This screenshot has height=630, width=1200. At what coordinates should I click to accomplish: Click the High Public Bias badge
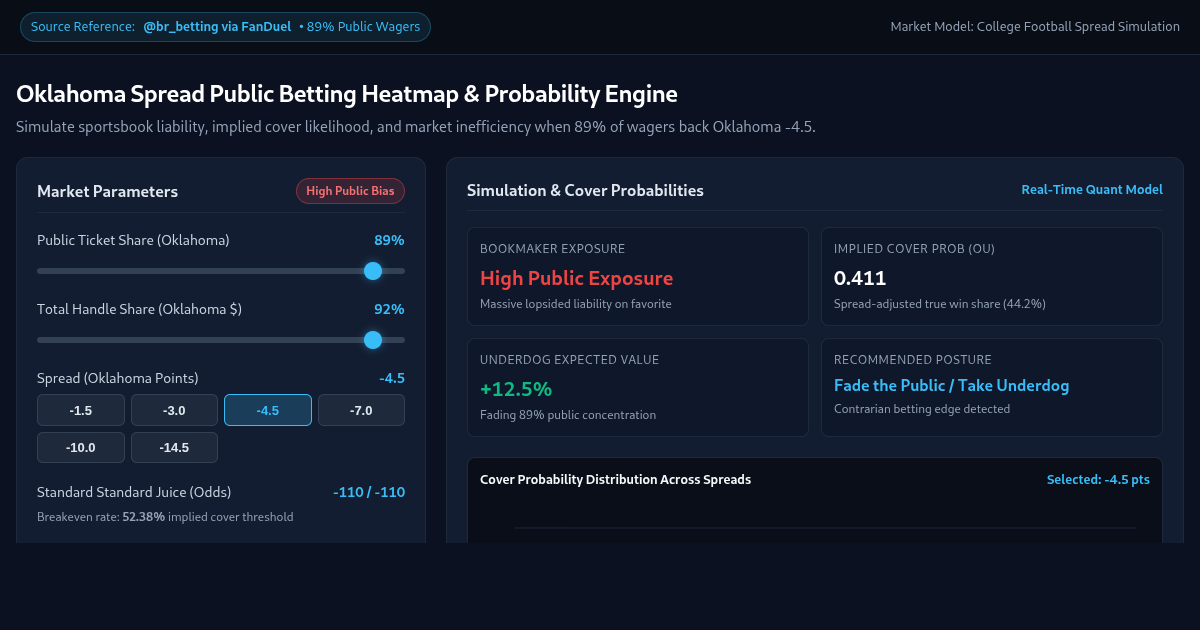pos(350,191)
